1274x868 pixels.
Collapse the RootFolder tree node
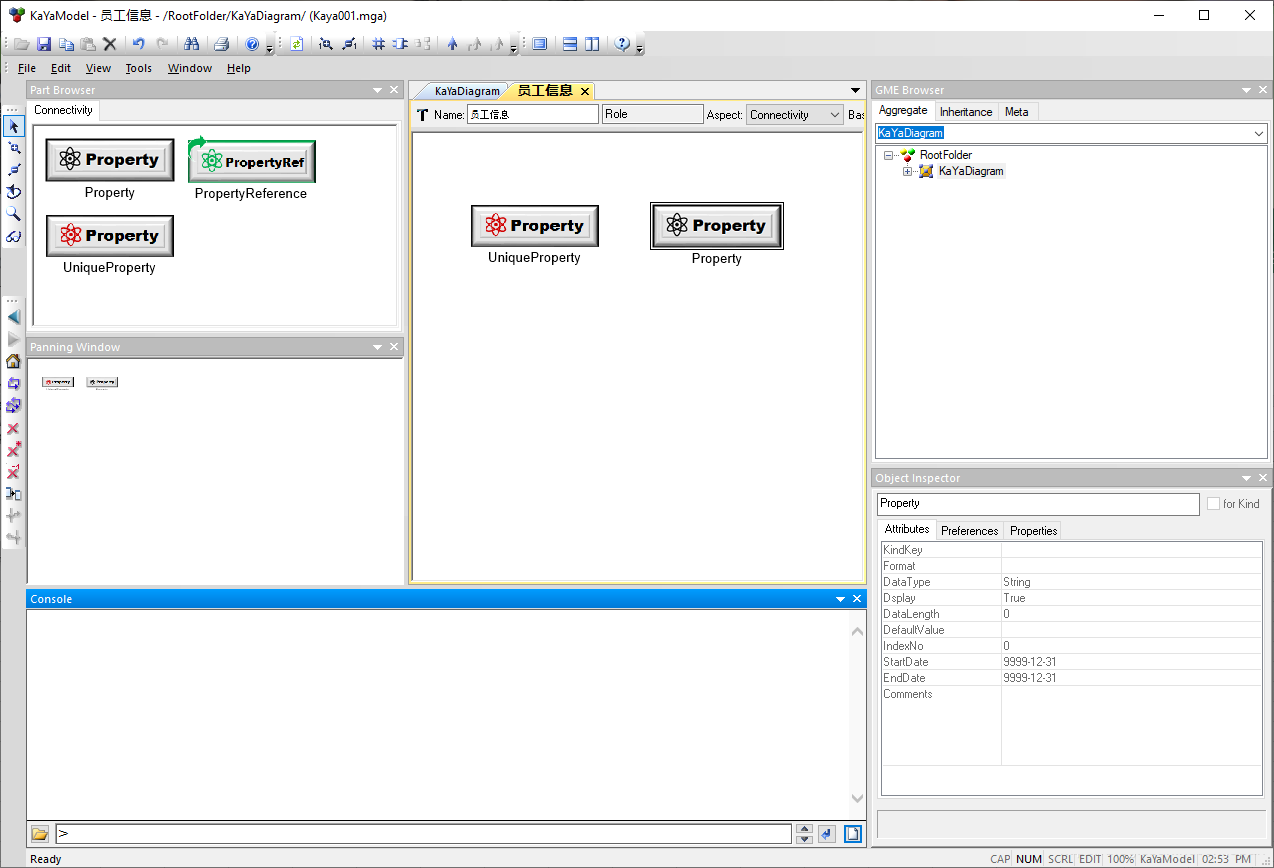[889, 155]
